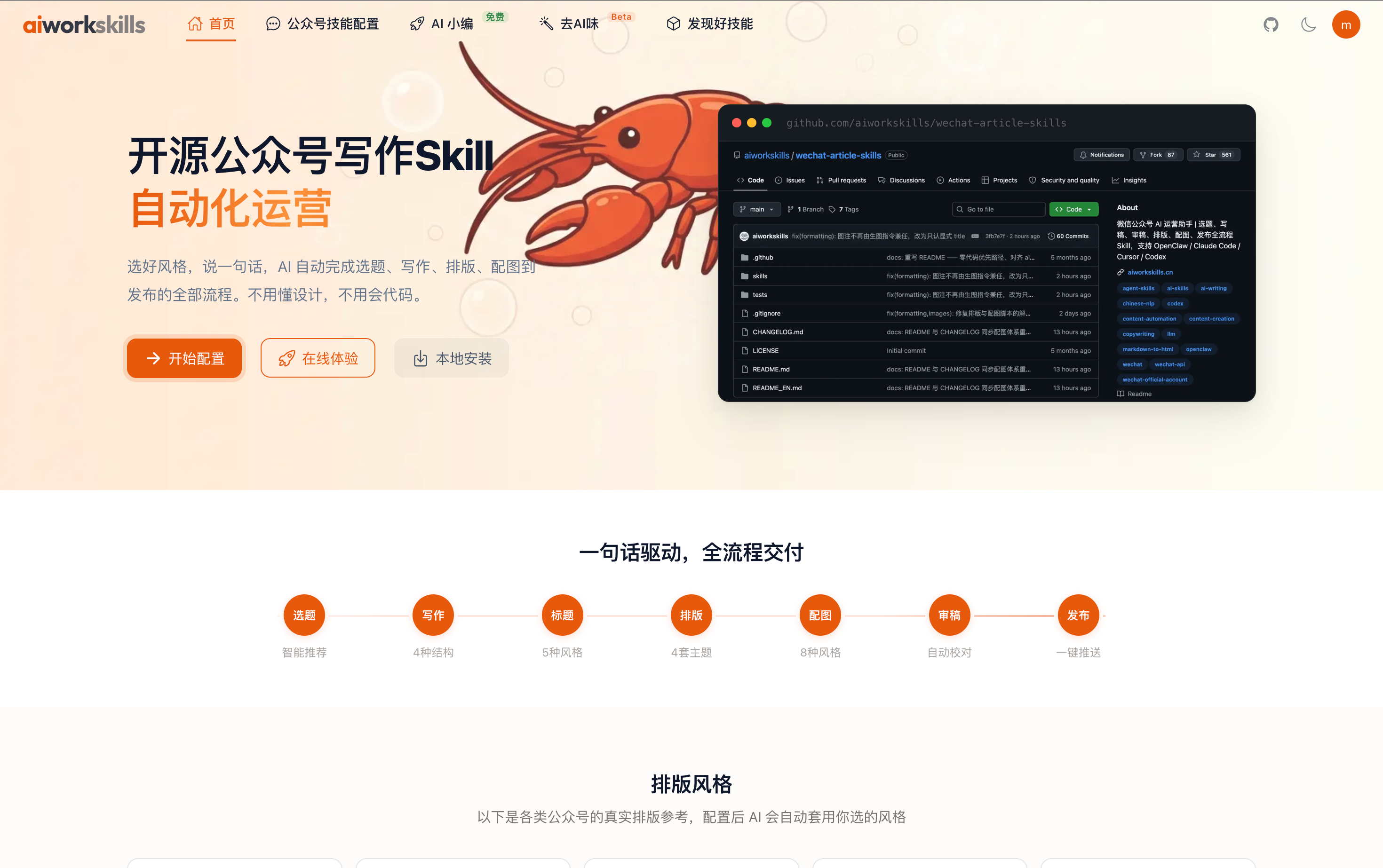Click the download icon in 本地安装
1383x868 pixels.
tap(421, 359)
